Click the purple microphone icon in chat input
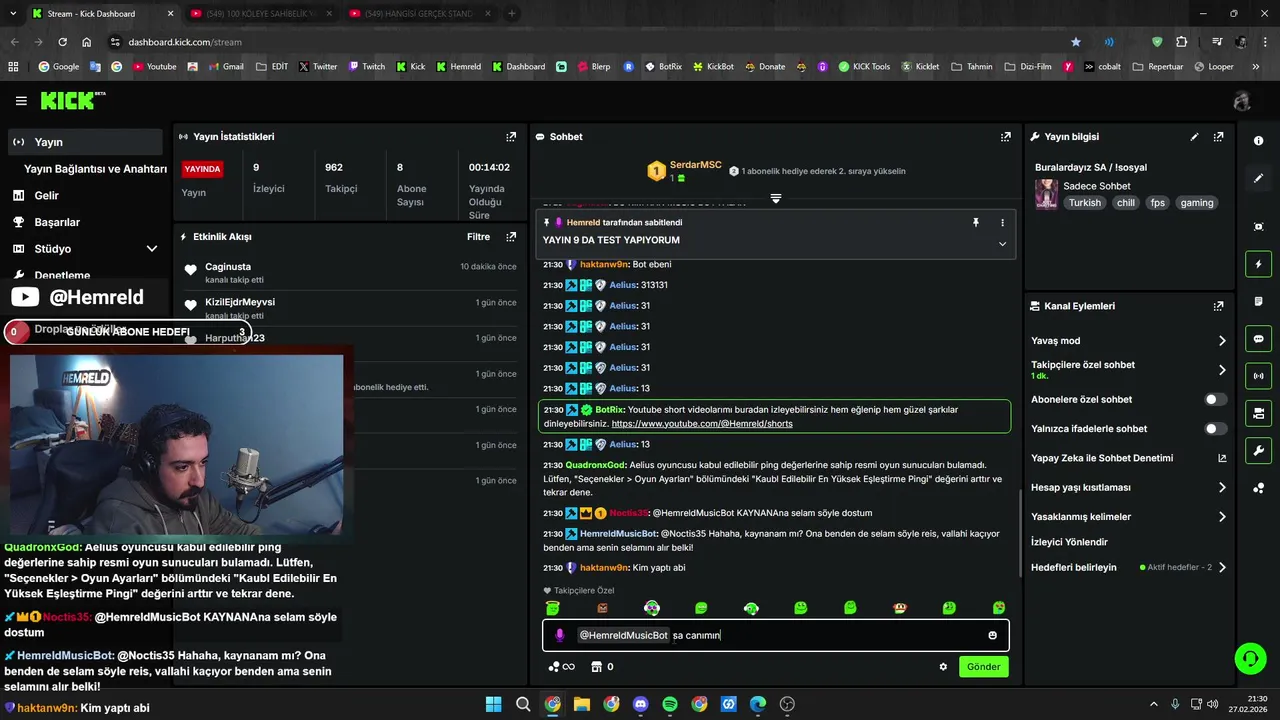This screenshot has width=1280, height=720. (559, 635)
